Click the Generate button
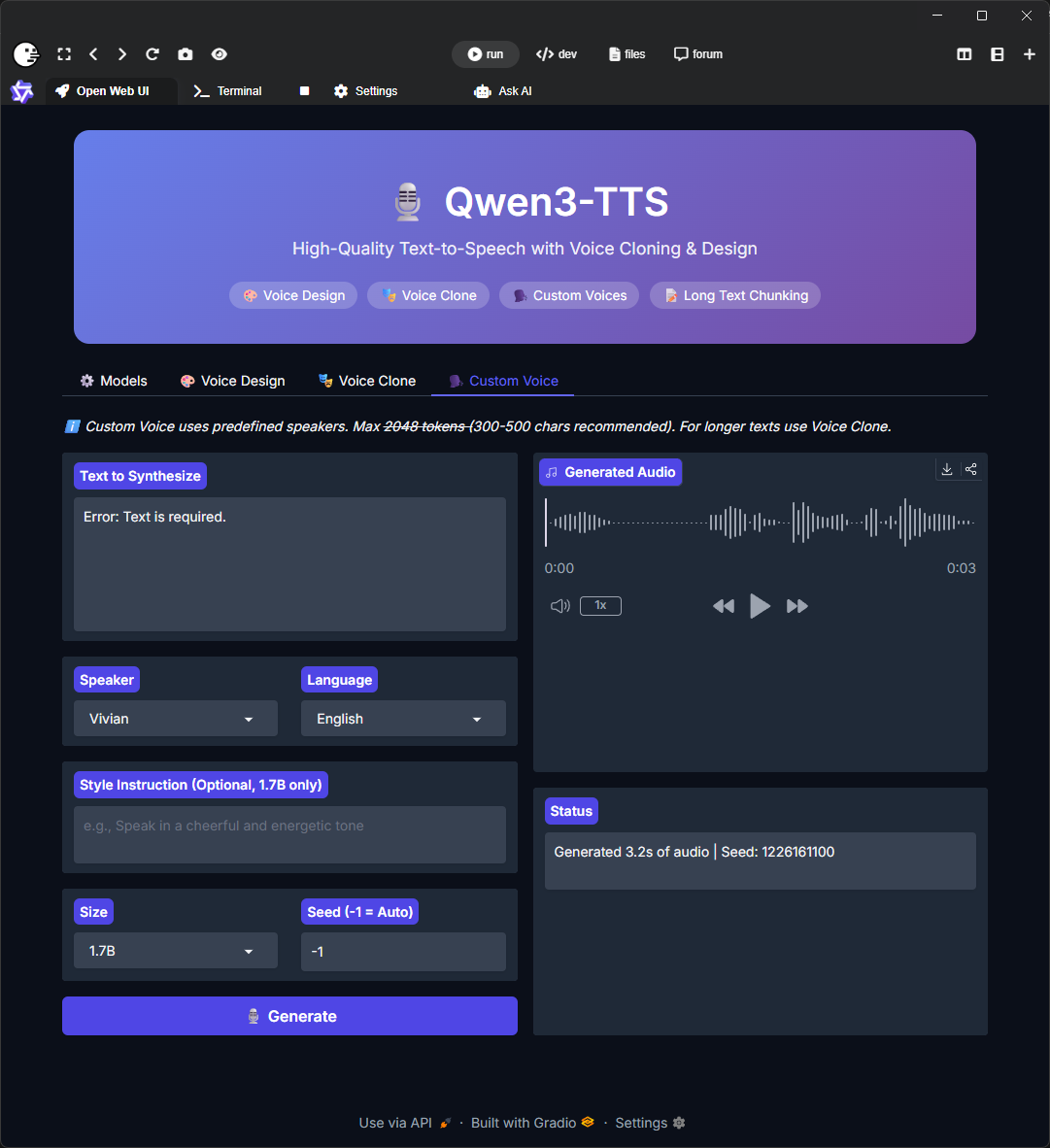This screenshot has width=1050, height=1148. click(290, 1016)
